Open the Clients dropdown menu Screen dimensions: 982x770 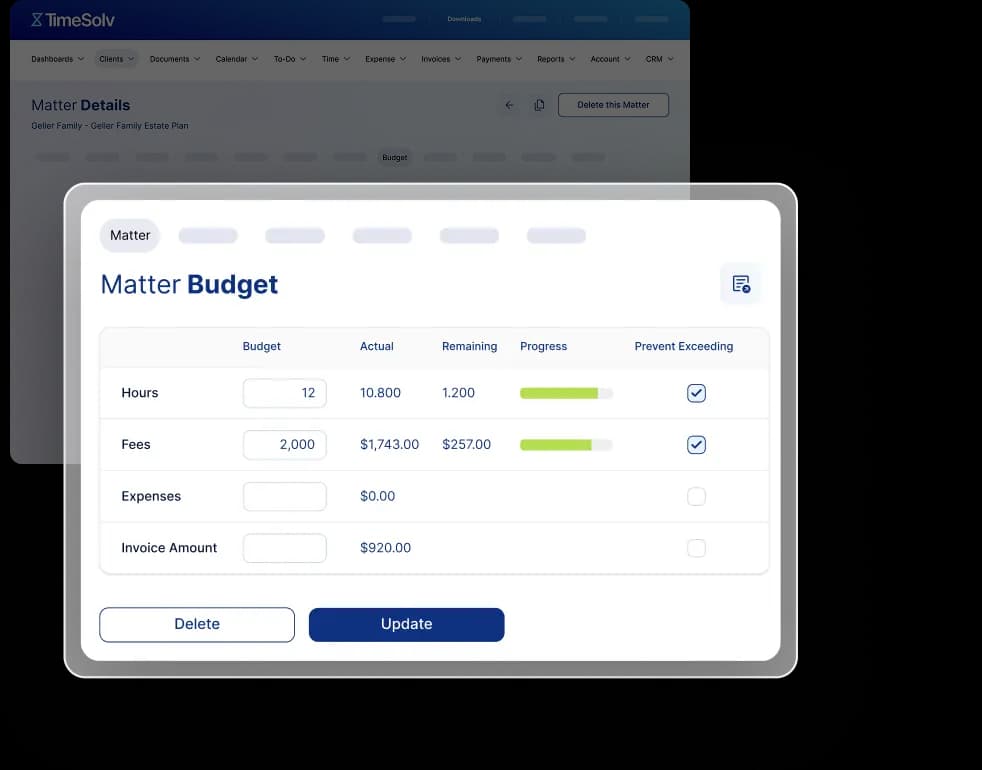[114, 58]
